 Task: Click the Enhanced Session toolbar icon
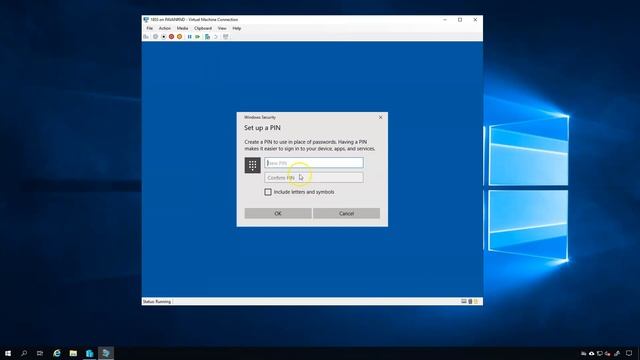(x=226, y=37)
